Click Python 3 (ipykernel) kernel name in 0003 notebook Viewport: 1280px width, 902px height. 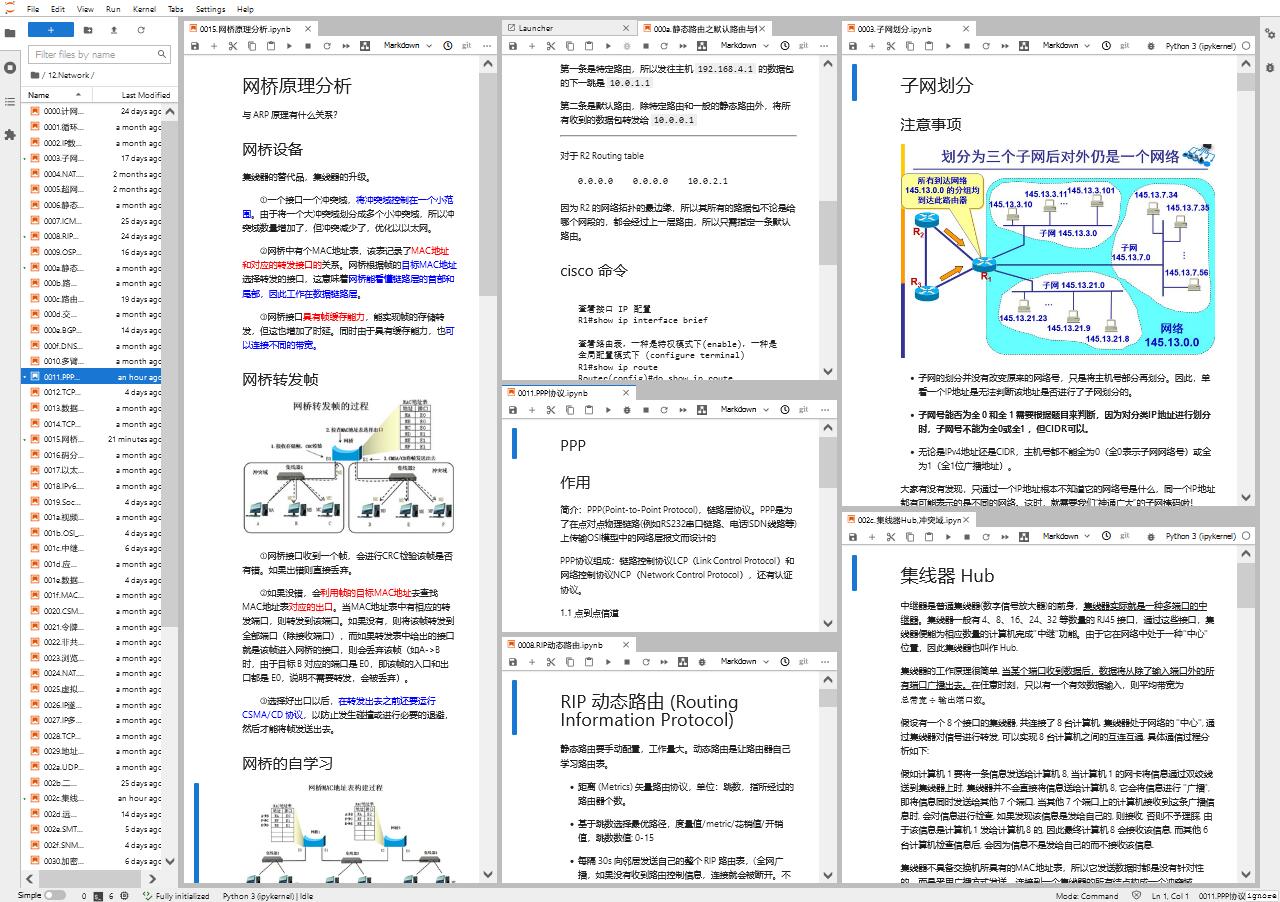(1200, 46)
